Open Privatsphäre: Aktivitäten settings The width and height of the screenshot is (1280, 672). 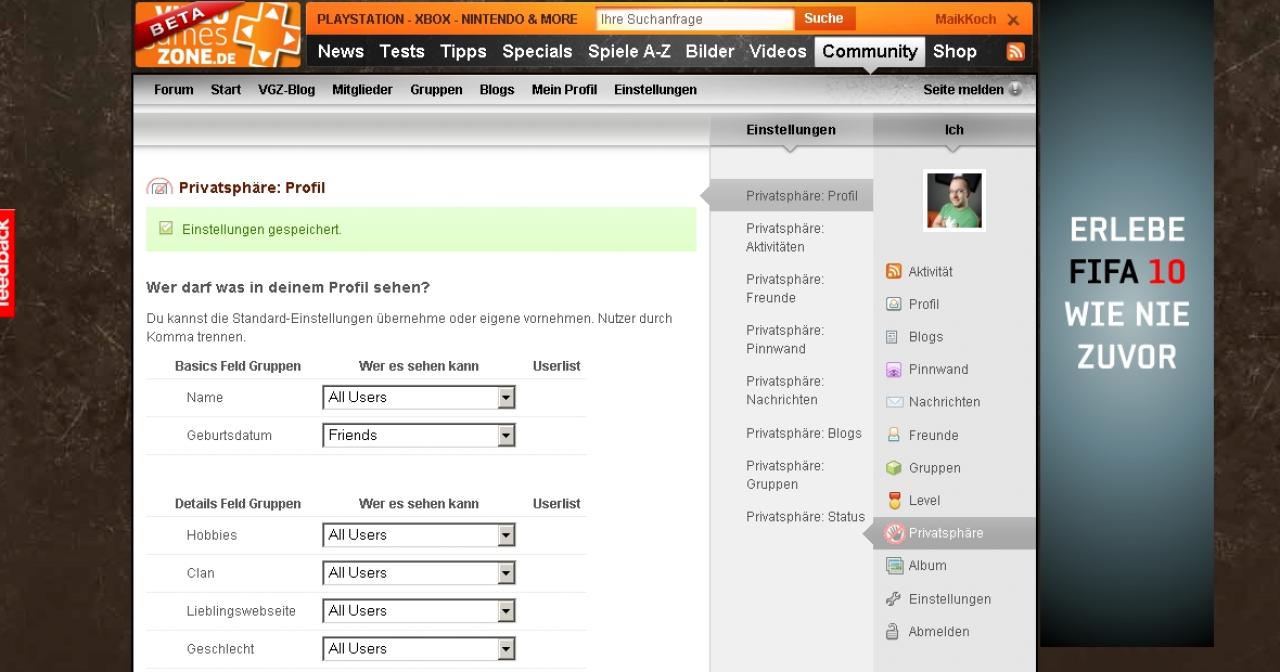coord(785,238)
